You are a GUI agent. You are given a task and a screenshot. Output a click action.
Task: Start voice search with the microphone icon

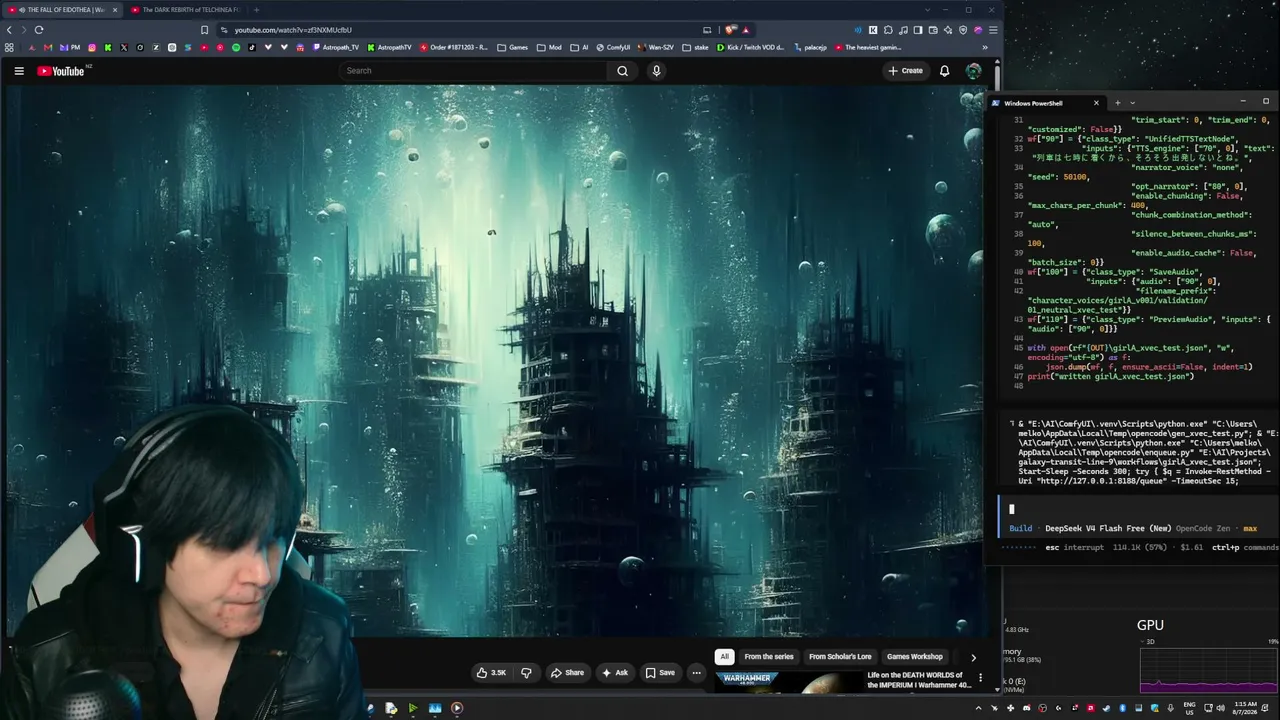656,71
